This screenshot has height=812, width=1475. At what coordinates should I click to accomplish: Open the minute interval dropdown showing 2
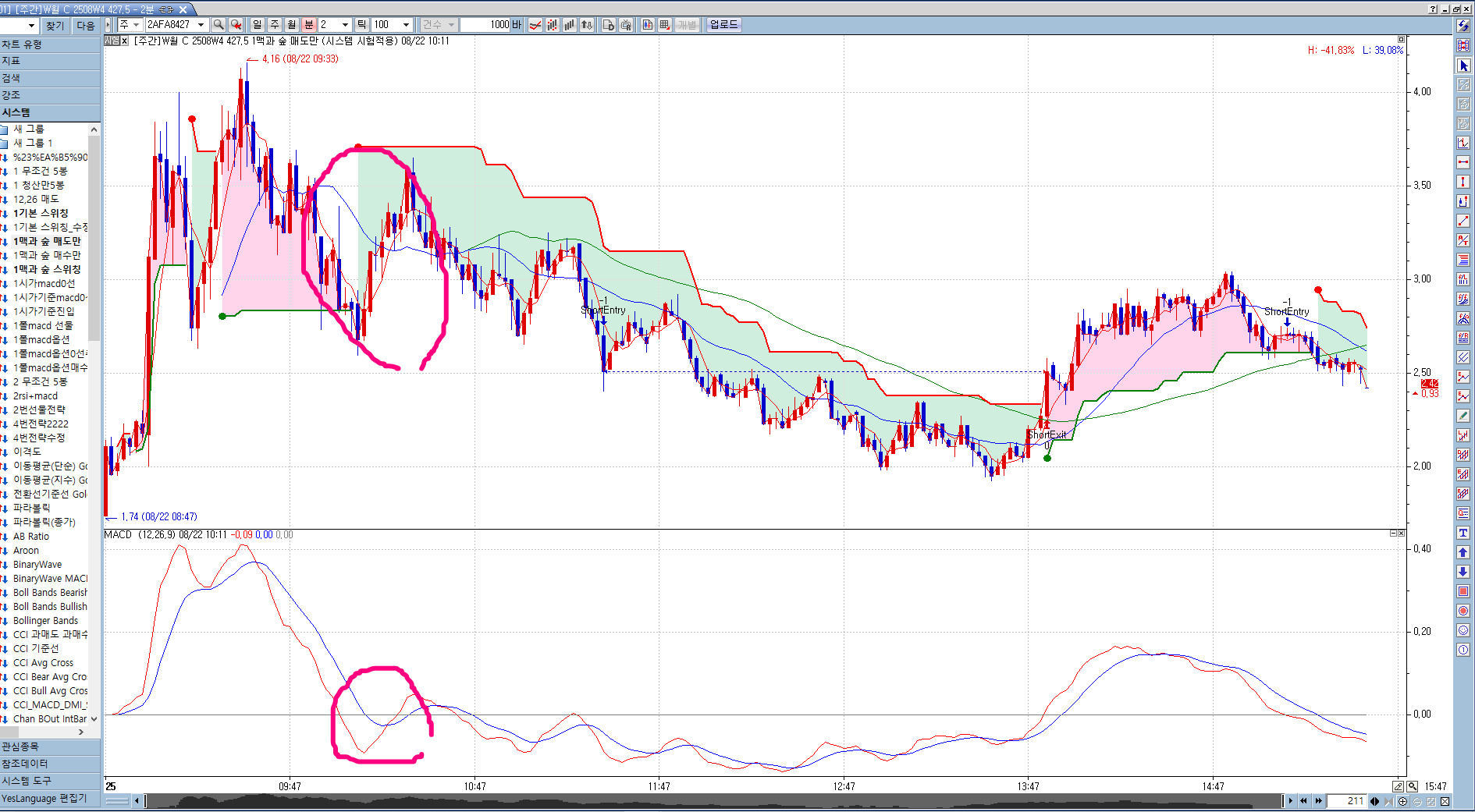point(345,25)
